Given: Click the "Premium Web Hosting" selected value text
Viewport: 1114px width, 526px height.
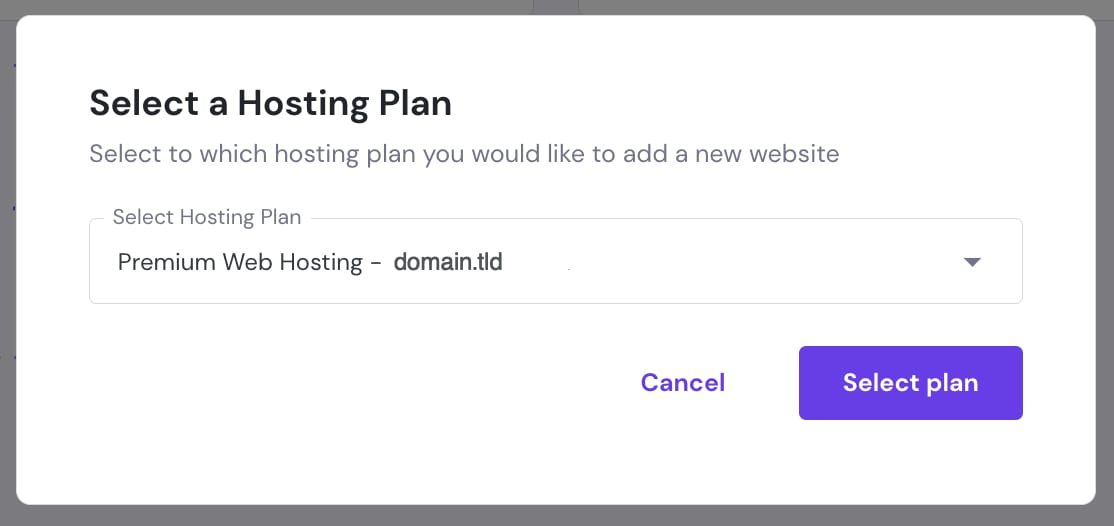Looking at the screenshot, I should [240, 262].
